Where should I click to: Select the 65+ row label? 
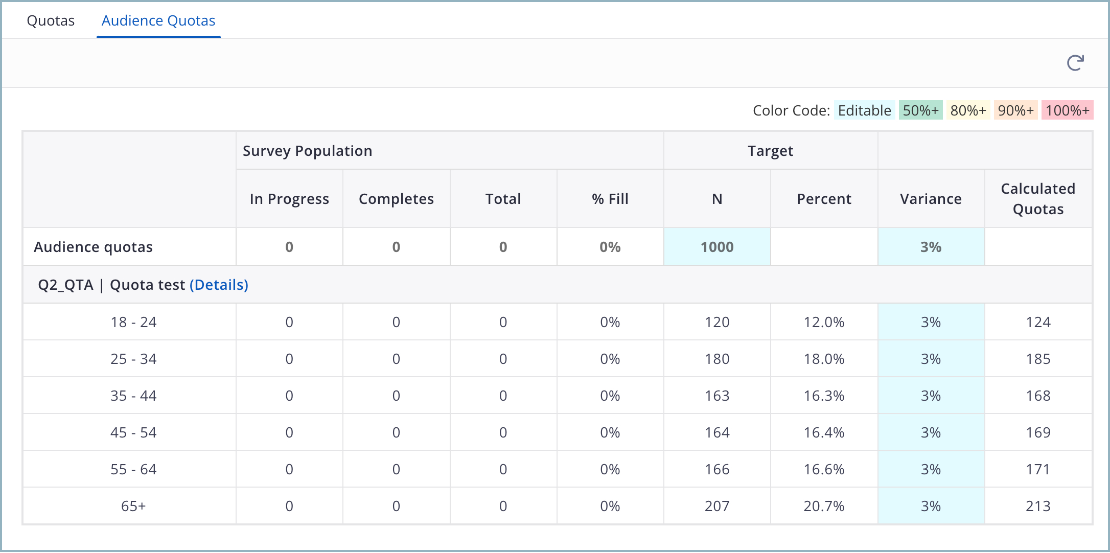pyautogui.click(x=133, y=506)
